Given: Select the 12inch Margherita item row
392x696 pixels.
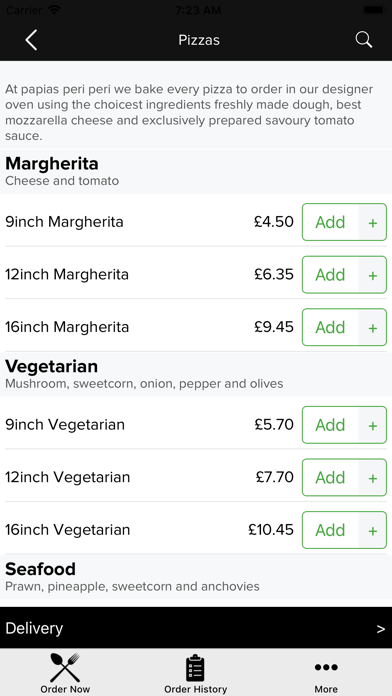Looking at the screenshot, I should (x=196, y=275).
